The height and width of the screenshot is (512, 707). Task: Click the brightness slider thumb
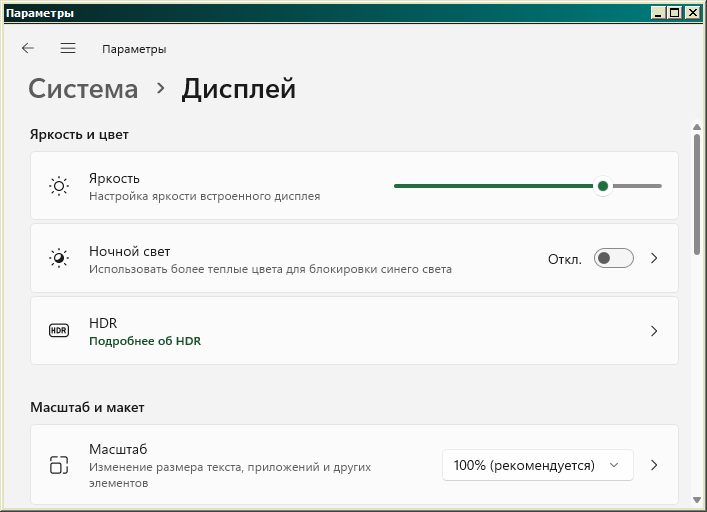tap(603, 186)
